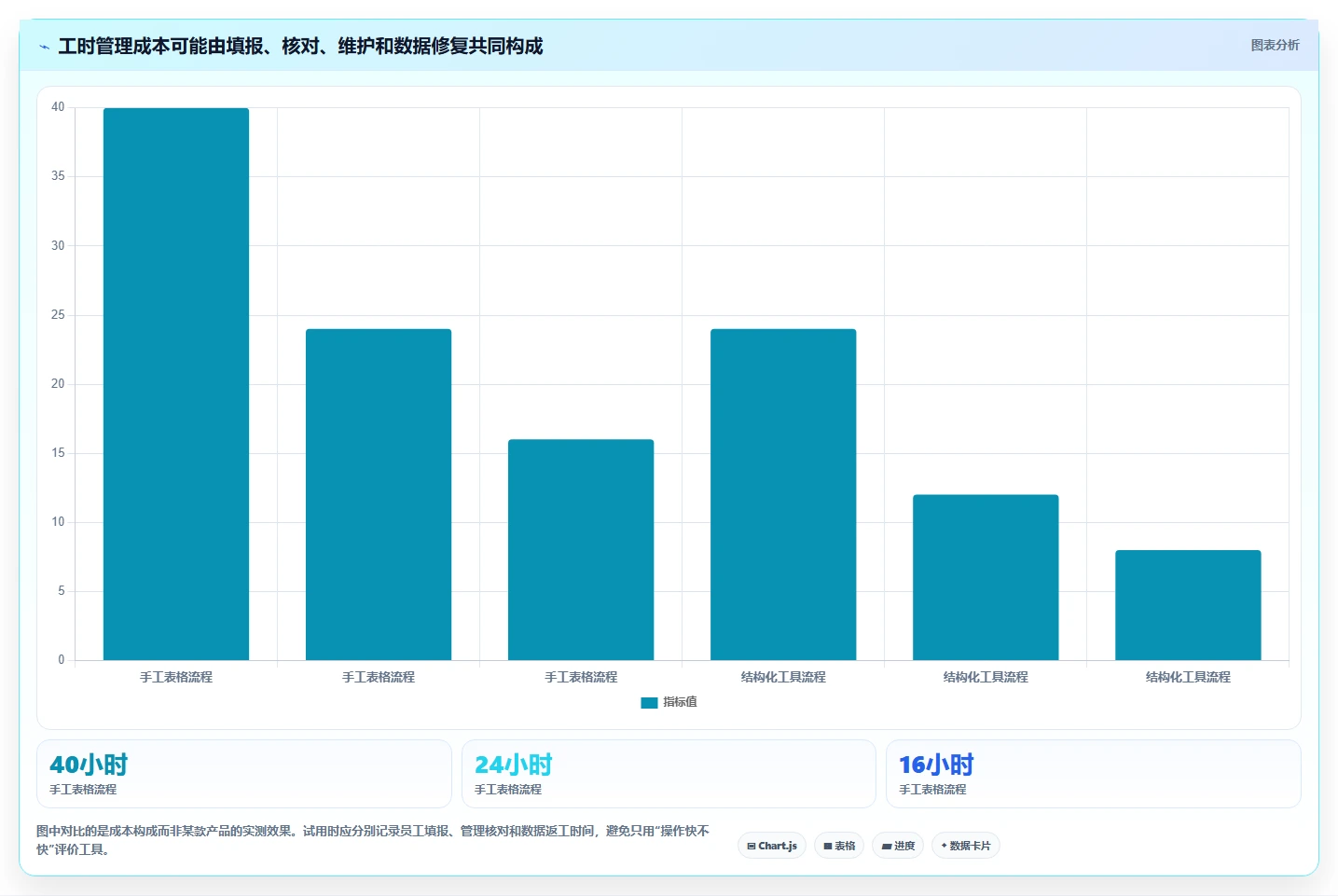The height and width of the screenshot is (896, 1338).
Task: Click the x-axis label under the 8 bar
Action: coord(1188,677)
